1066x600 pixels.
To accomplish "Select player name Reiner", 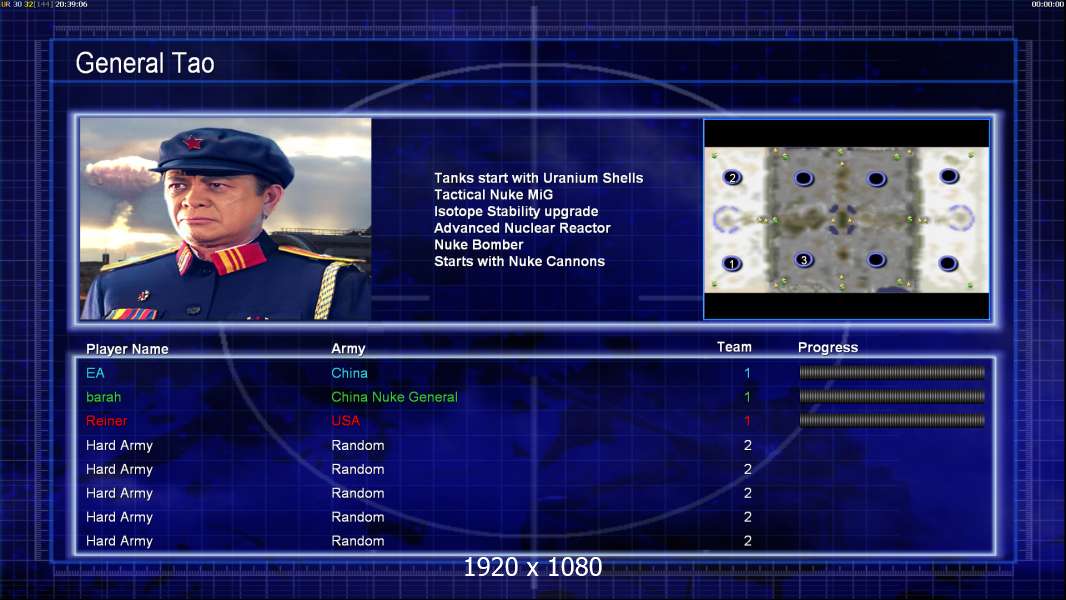I will pos(107,421).
